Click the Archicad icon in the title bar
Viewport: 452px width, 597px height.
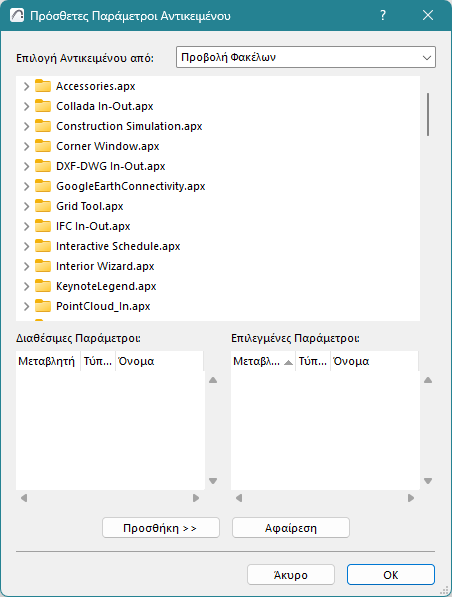click(x=17, y=16)
